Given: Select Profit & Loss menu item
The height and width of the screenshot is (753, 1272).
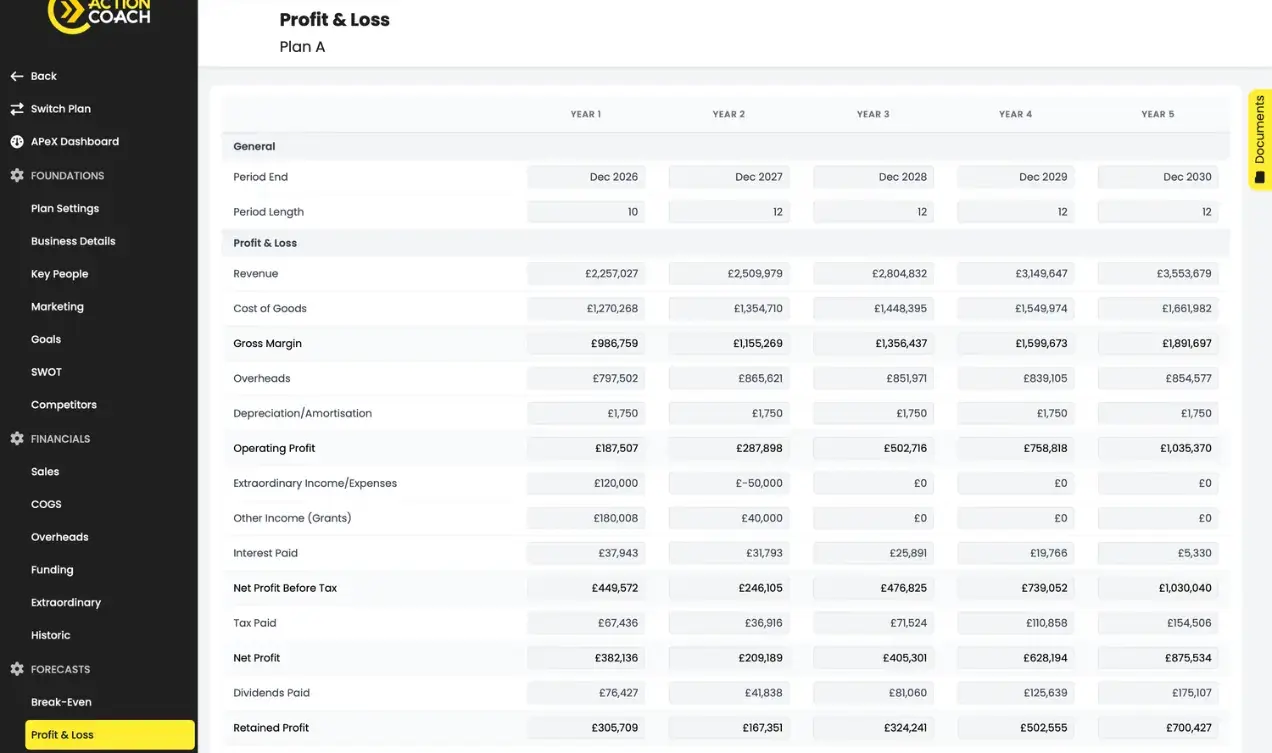Looking at the screenshot, I should point(110,735).
